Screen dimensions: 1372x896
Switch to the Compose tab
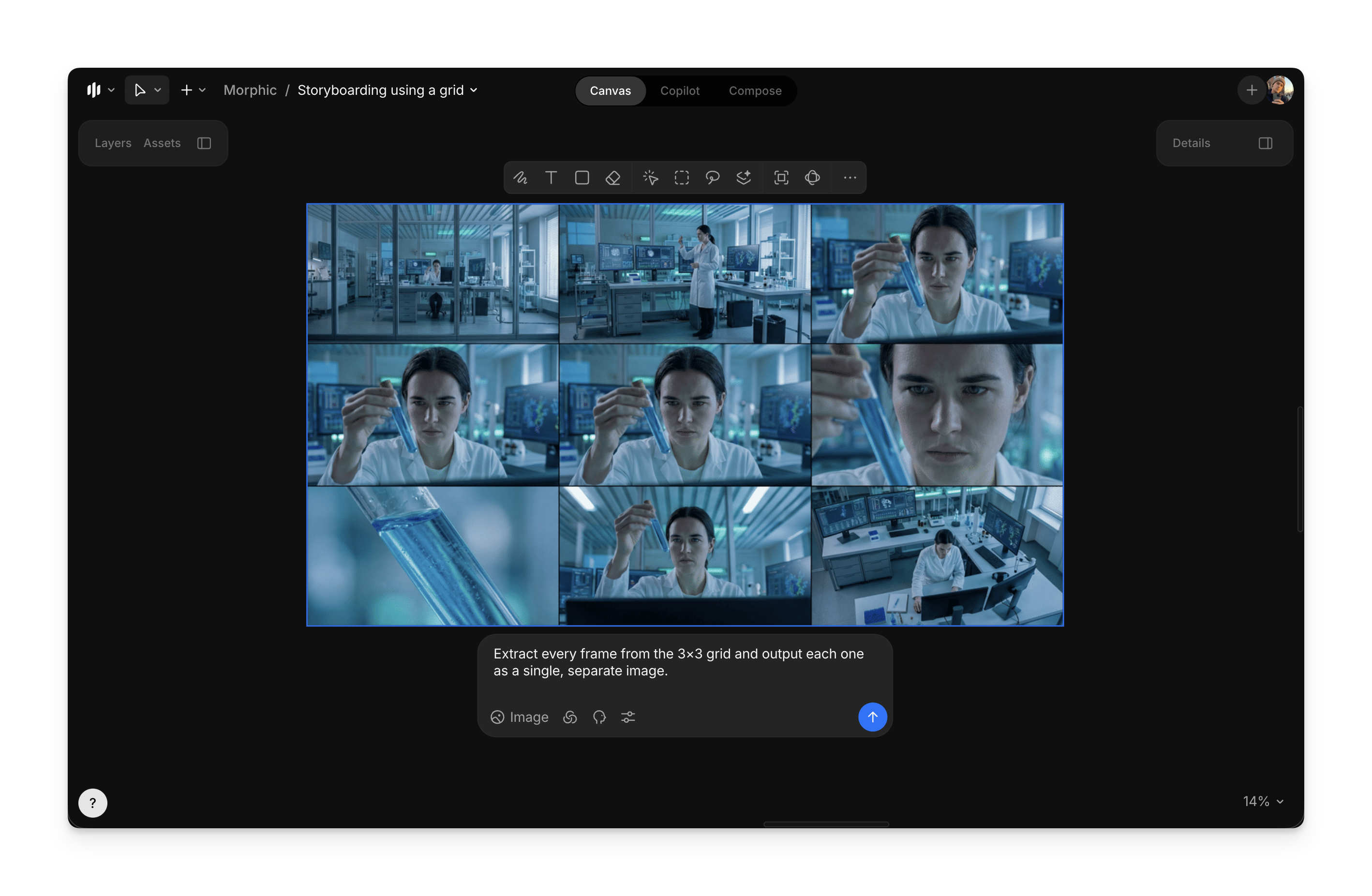[755, 91]
